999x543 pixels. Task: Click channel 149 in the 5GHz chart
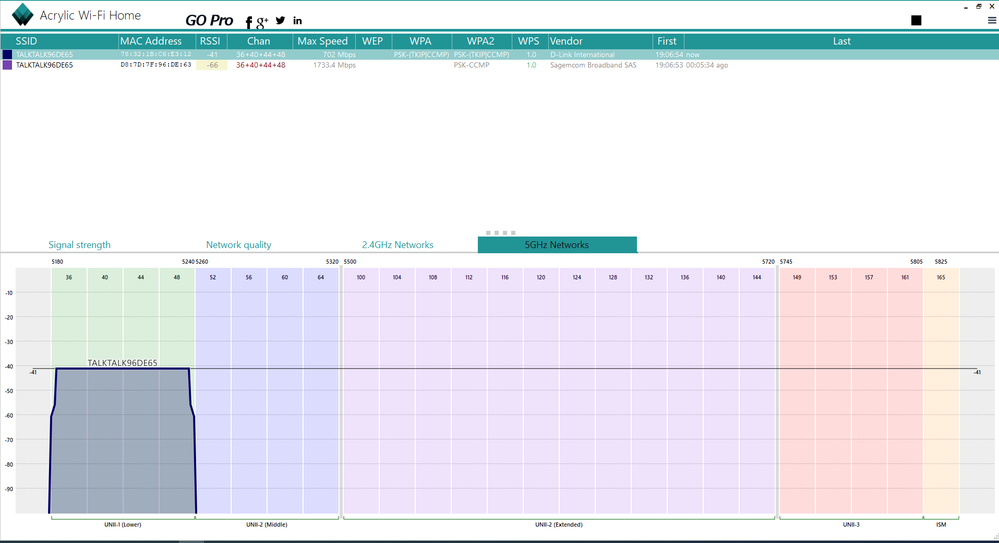pyautogui.click(x=797, y=277)
